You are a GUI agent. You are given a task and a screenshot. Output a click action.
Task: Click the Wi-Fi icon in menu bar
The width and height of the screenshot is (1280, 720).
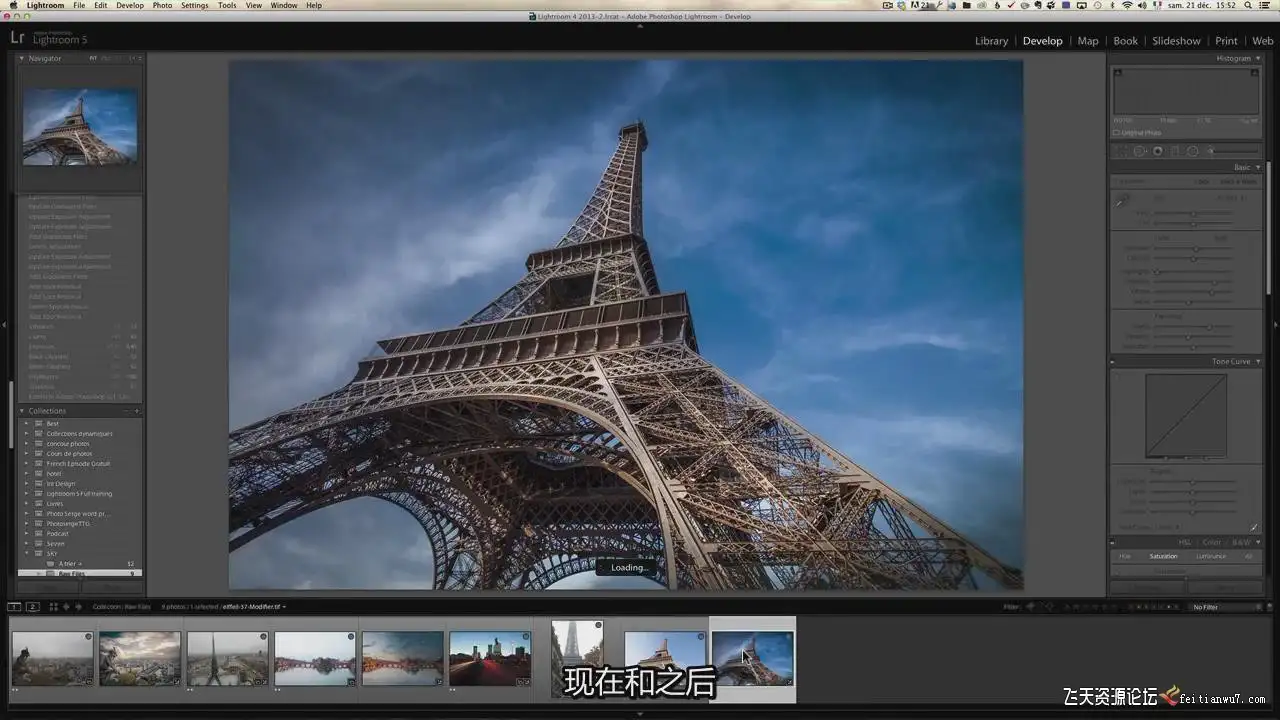click(1128, 5)
